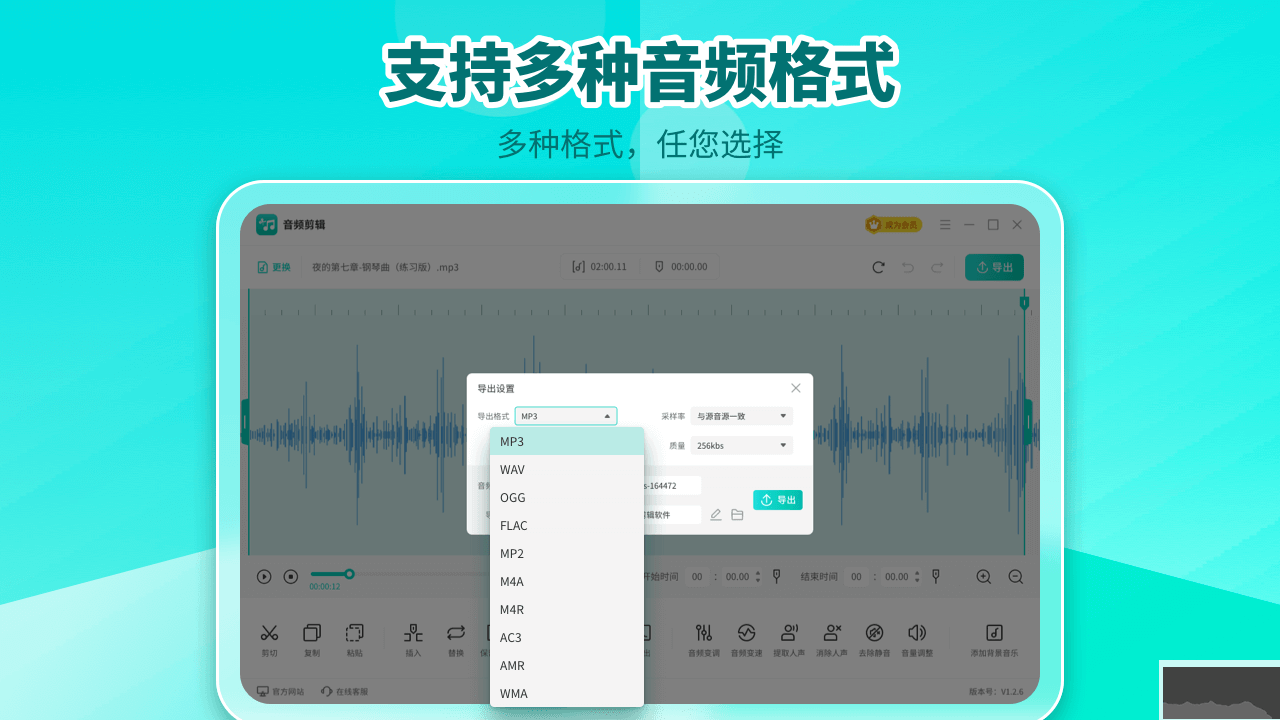This screenshot has height=720, width=1280.
Task: Select the 粘贴 paste tool
Action: [x=354, y=640]
